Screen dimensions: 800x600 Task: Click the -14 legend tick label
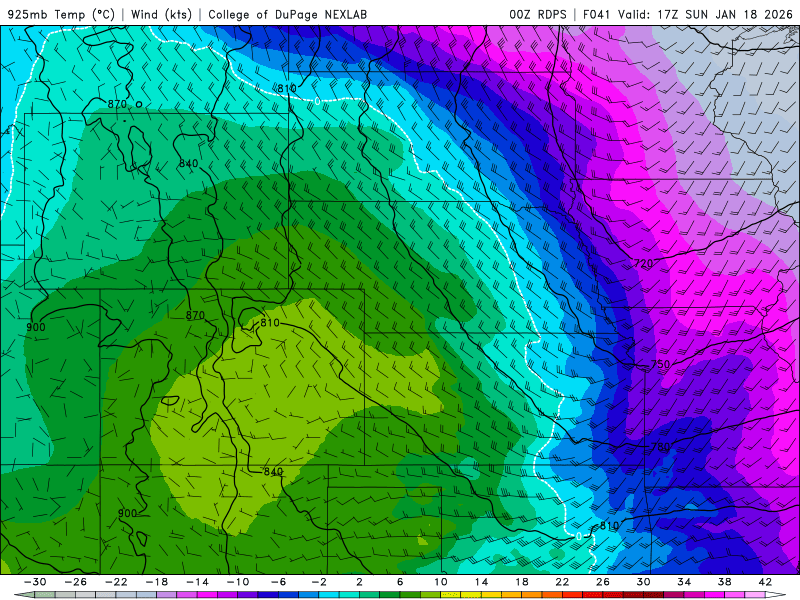[197, 582]
